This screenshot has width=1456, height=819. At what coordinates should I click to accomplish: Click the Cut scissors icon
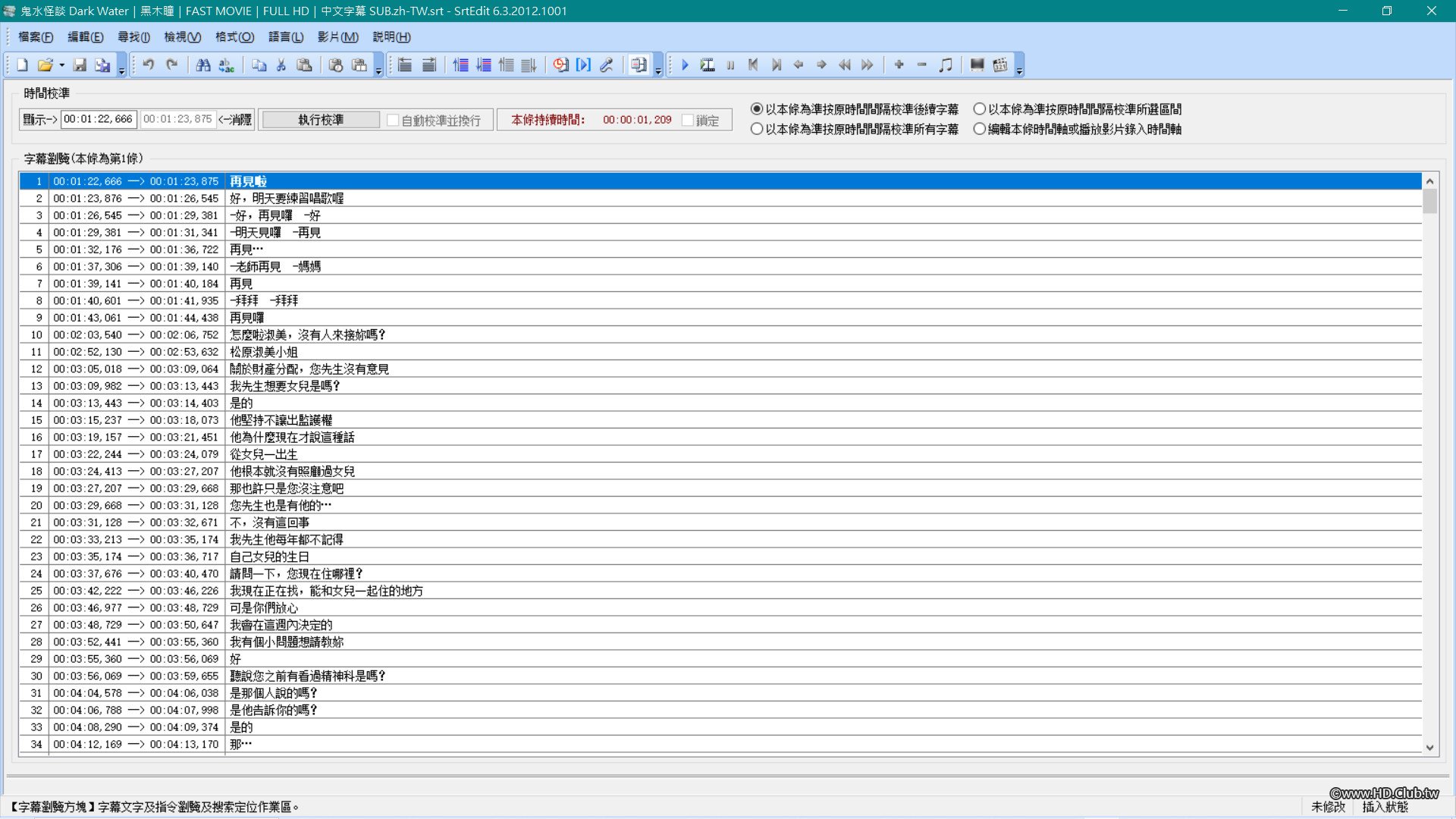[x=281, y=65]
